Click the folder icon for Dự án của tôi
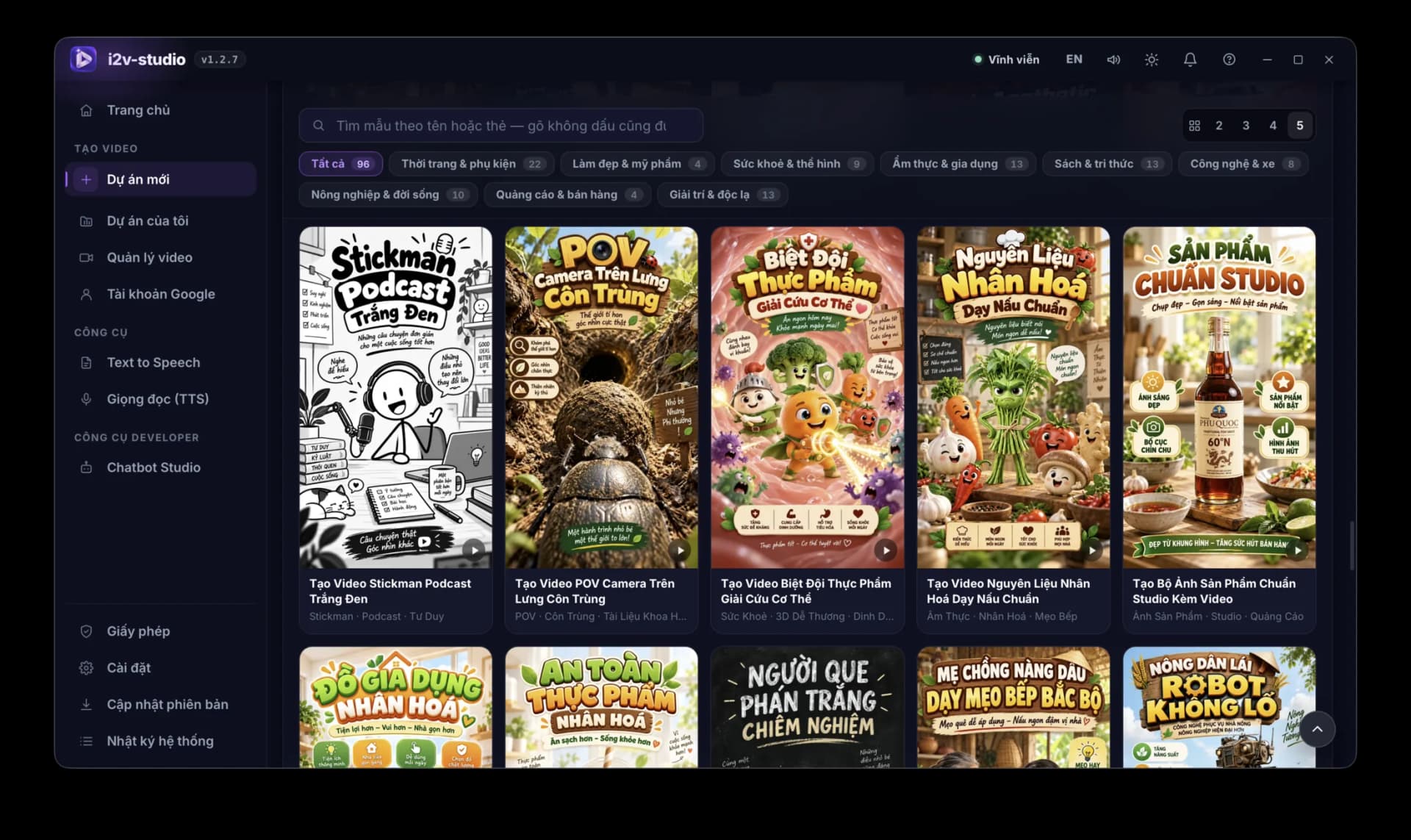Screen dimensions: 1411x840 pyautogui.click(x=86, y=221)
